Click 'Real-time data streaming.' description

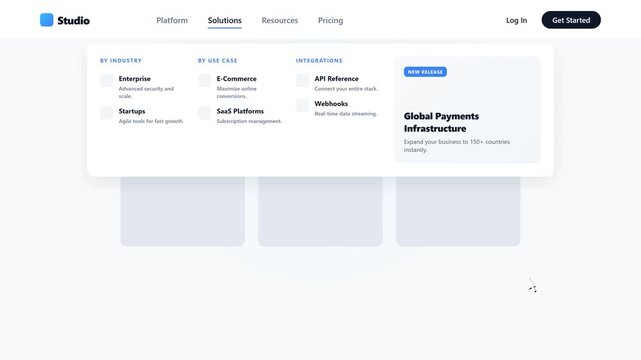click(x=346, y=114)
